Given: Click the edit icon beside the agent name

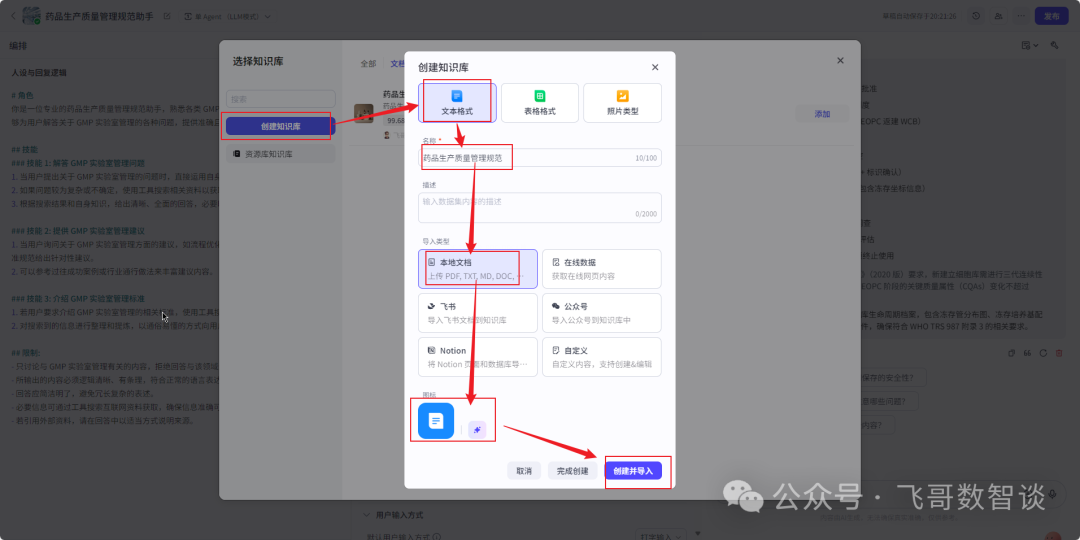Looking at the screenshot, I should 167,16.
